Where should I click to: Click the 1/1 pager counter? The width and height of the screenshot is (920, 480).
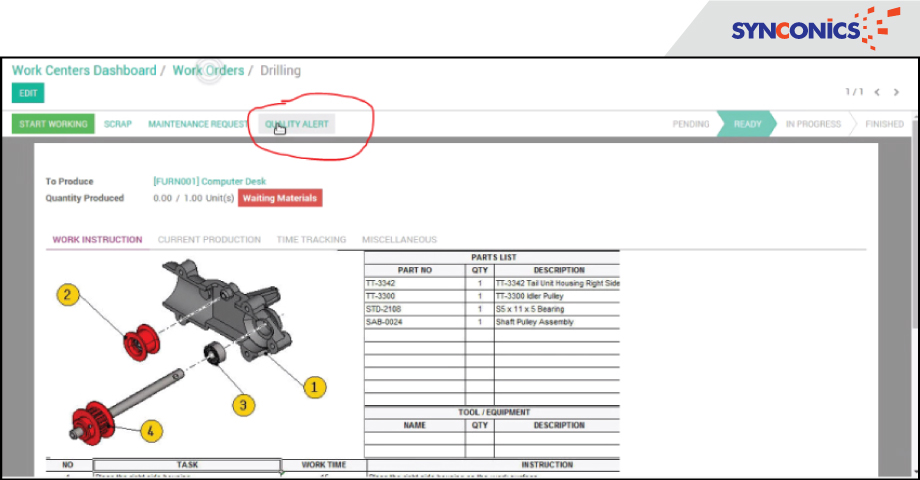coord(854,92)
